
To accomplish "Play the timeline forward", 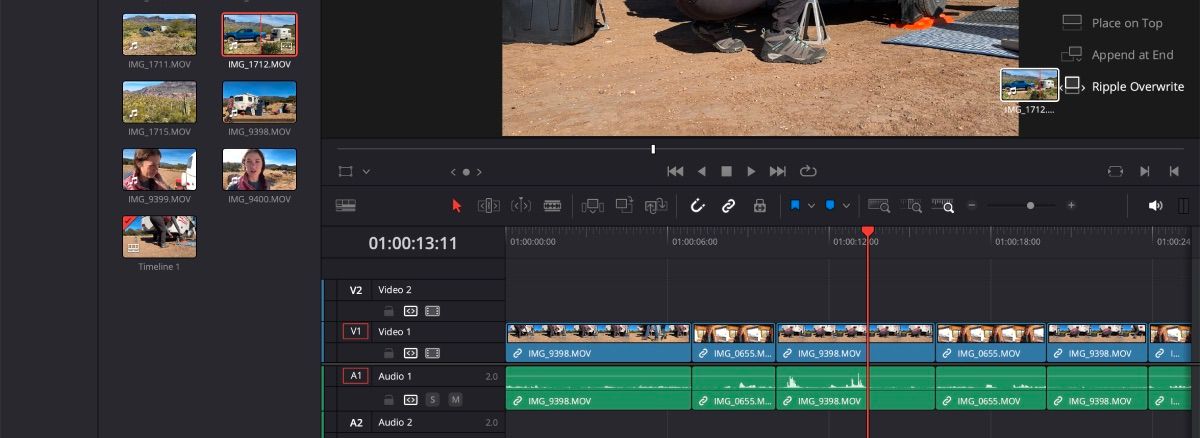I will click(x=752, y=171).
